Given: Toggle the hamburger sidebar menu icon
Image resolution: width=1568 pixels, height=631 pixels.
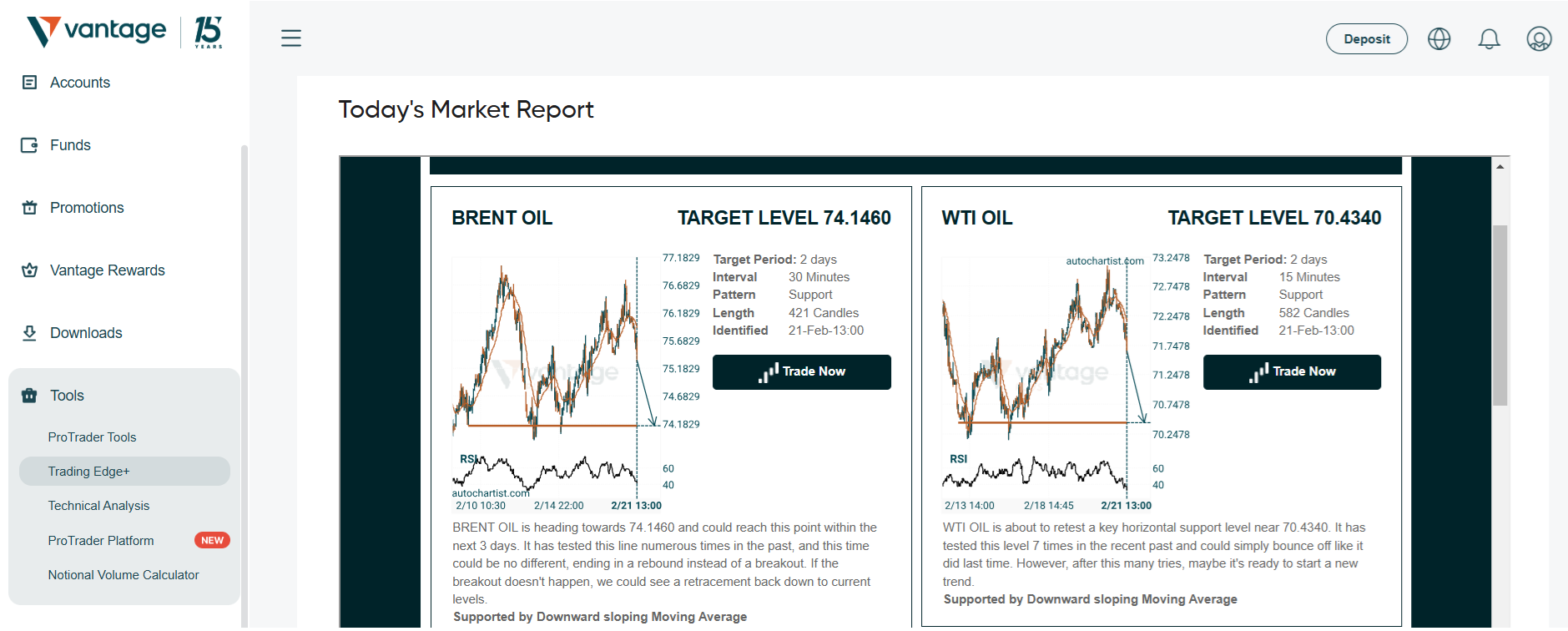Looking at the screenshot, I should point(290,38).
